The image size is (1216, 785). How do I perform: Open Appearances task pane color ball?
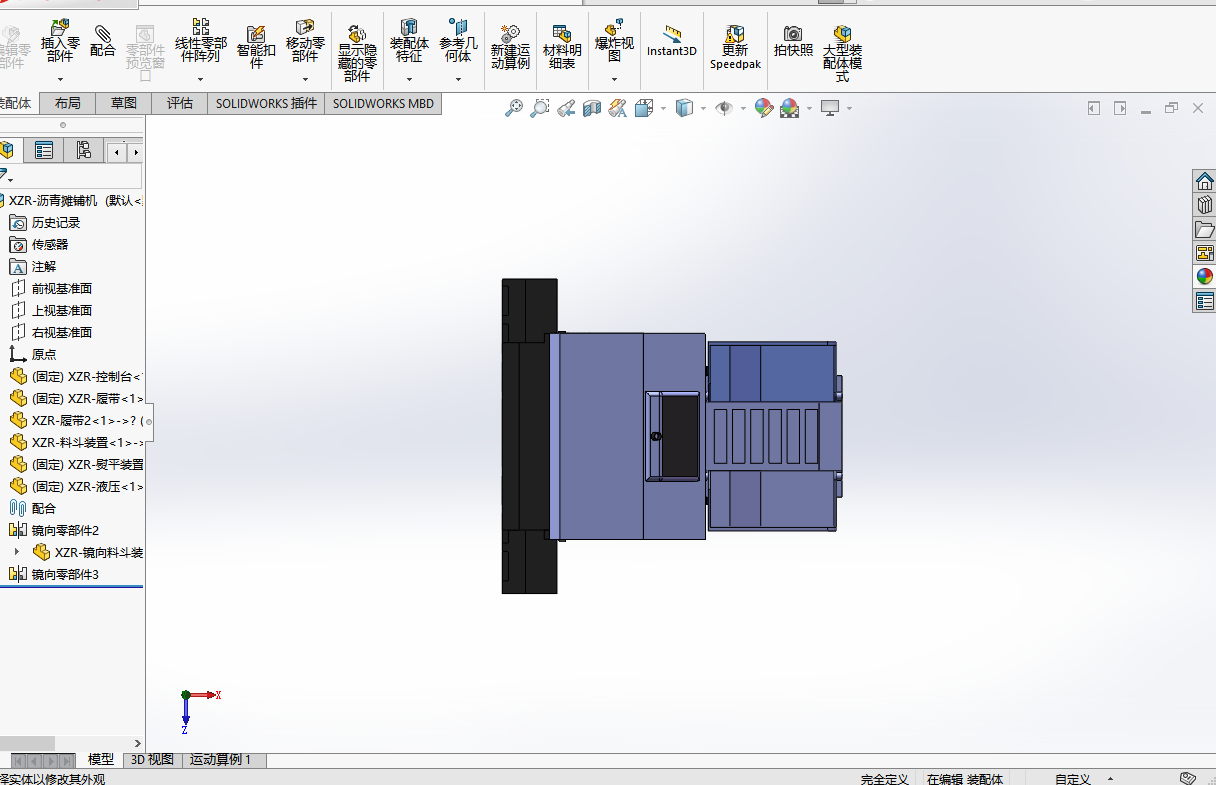[1204, 277]
